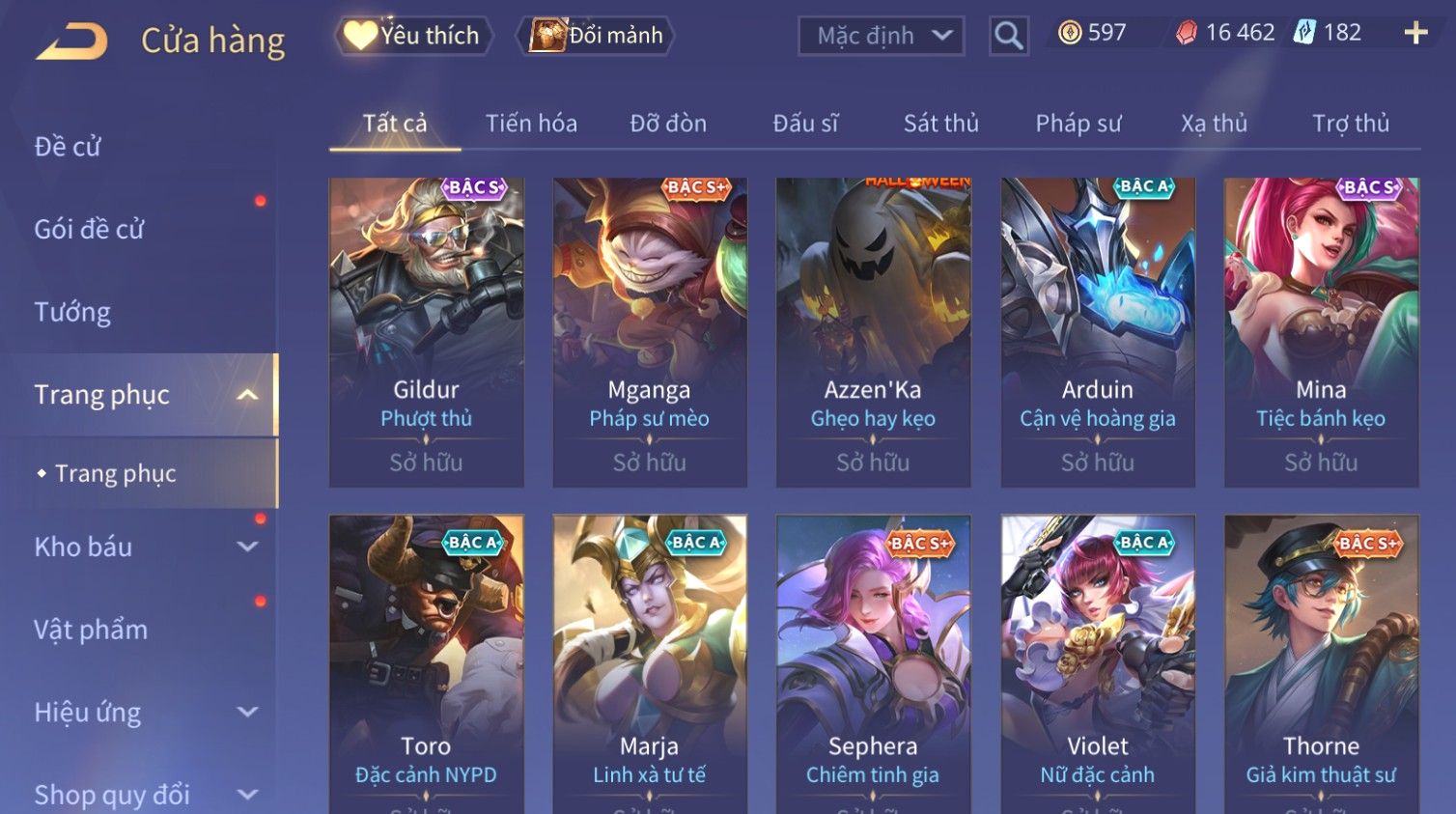Tap the plus icon to add currency
This screenshot has height=814, width=1456.
(x=1415, y=34)
